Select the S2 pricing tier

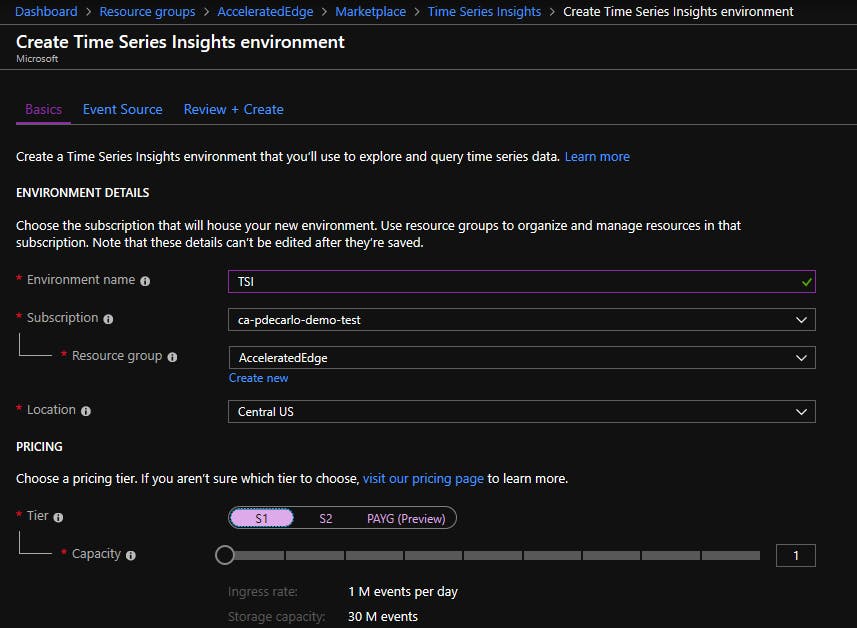click(x=326, y=518)
